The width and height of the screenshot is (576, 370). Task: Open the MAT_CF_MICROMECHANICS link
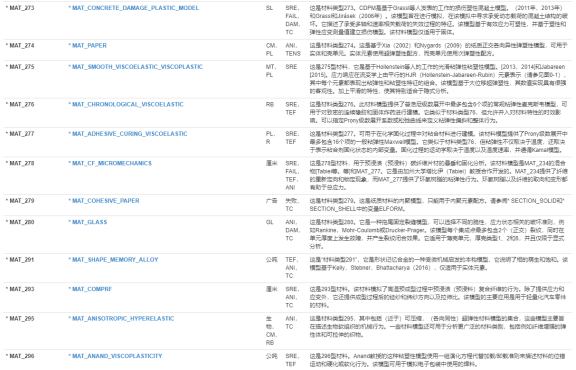tap(112, 163)
